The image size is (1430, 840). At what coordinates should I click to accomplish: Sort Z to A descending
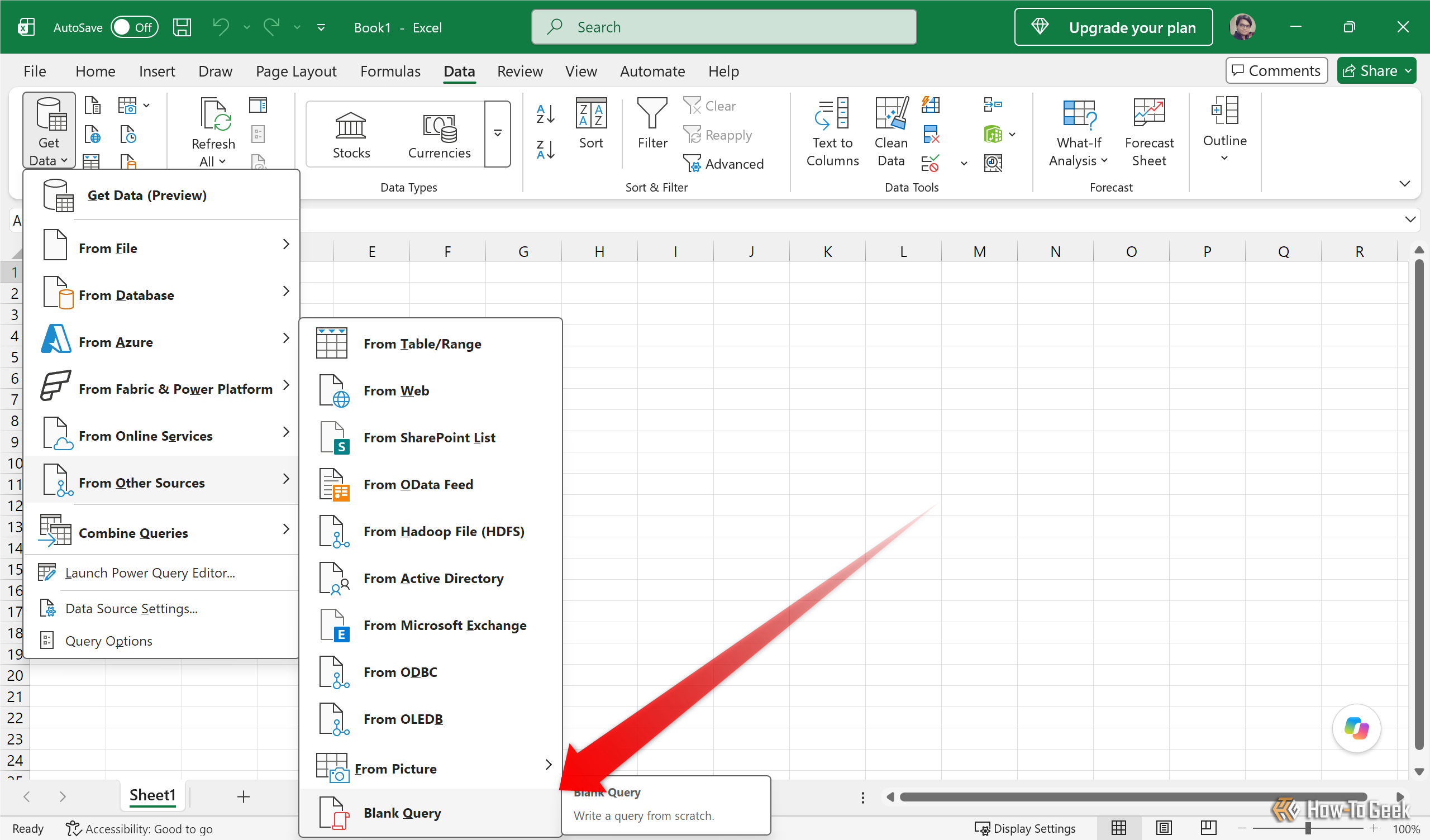545,150
